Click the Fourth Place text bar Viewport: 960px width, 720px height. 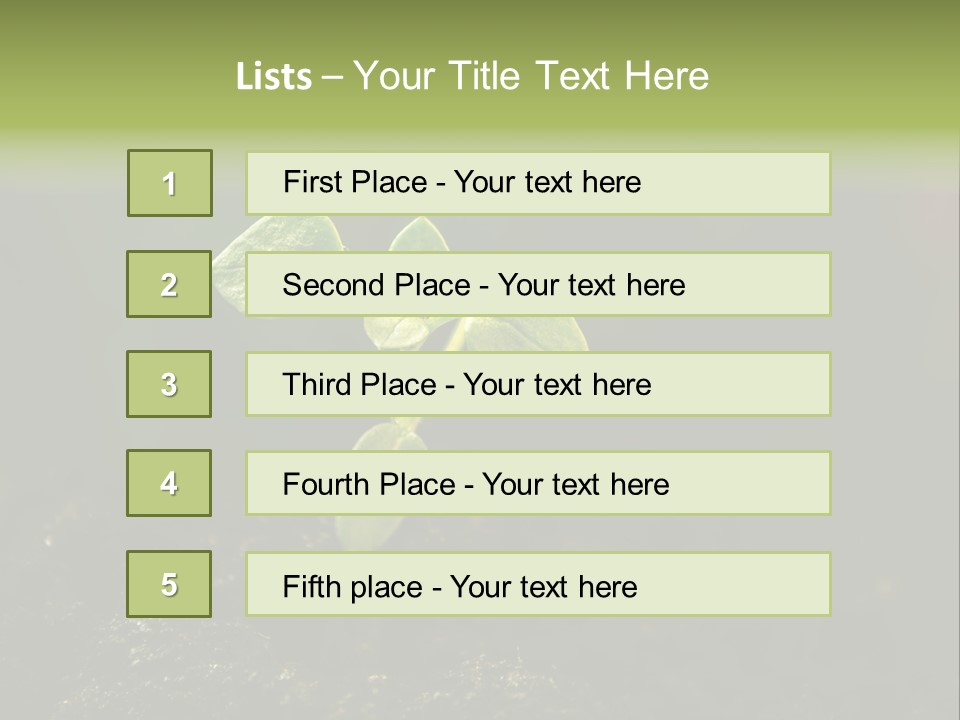(x=538, y=483)
